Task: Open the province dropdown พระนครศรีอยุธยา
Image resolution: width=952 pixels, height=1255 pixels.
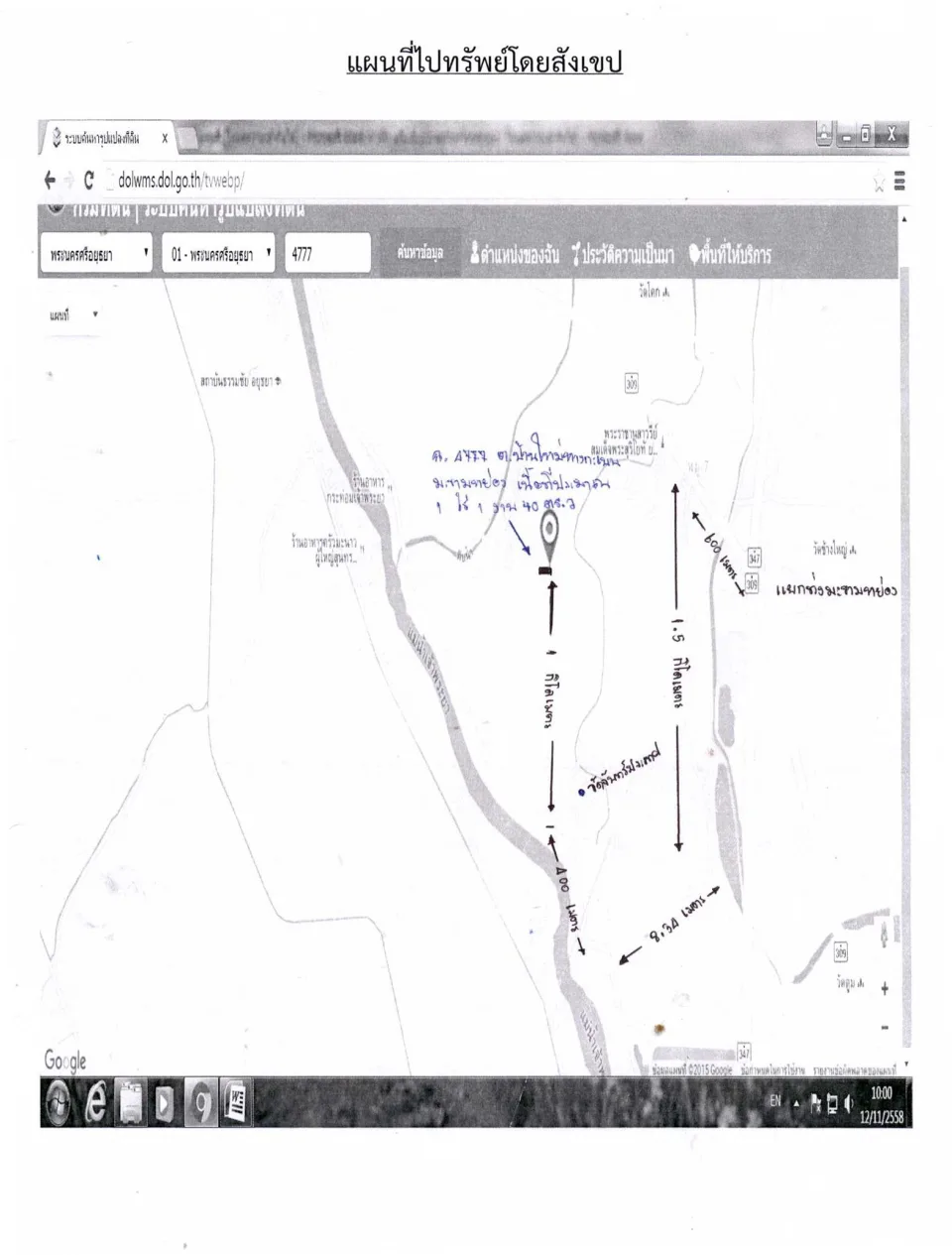Action: point(96,254)
